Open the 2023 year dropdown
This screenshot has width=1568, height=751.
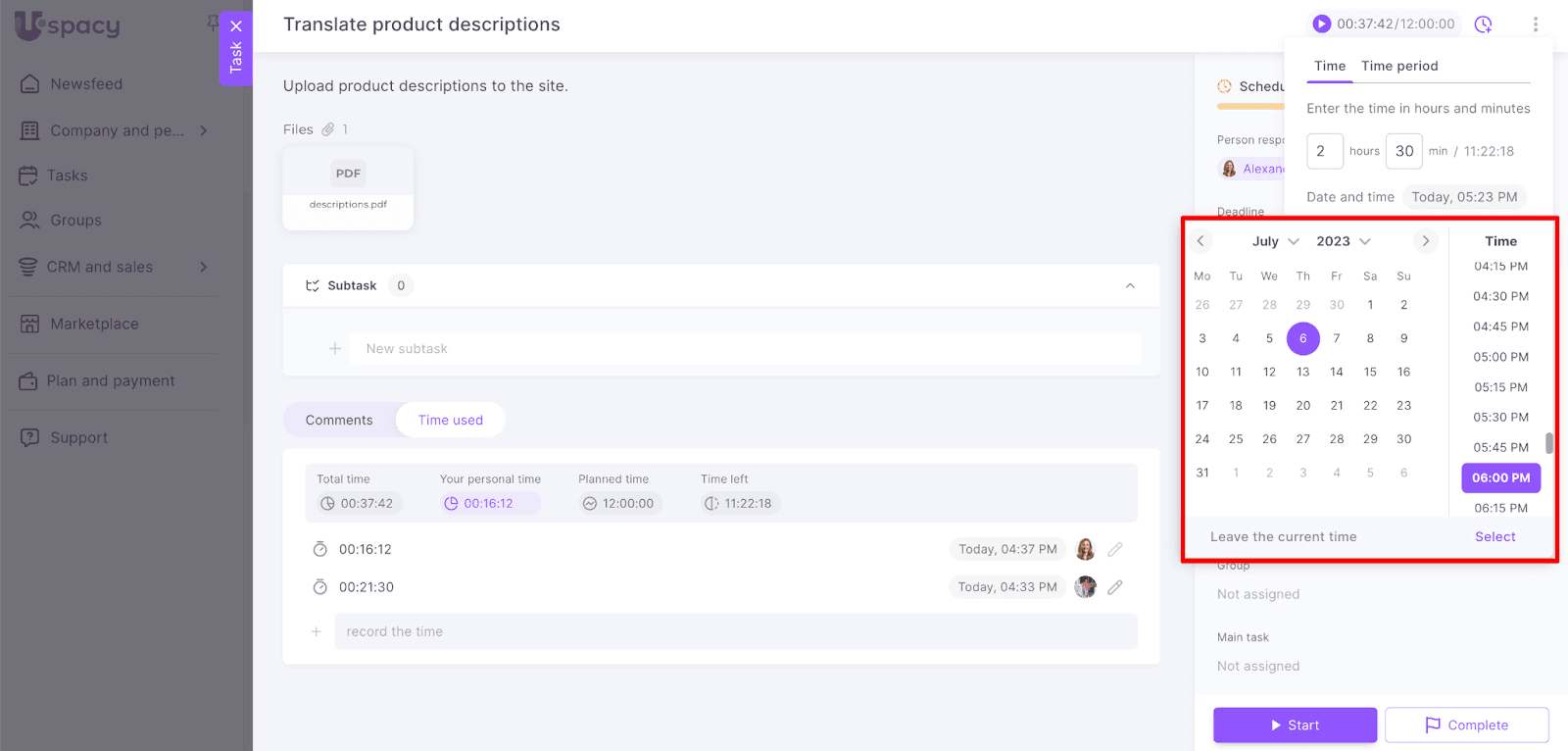coord(1343,241)
